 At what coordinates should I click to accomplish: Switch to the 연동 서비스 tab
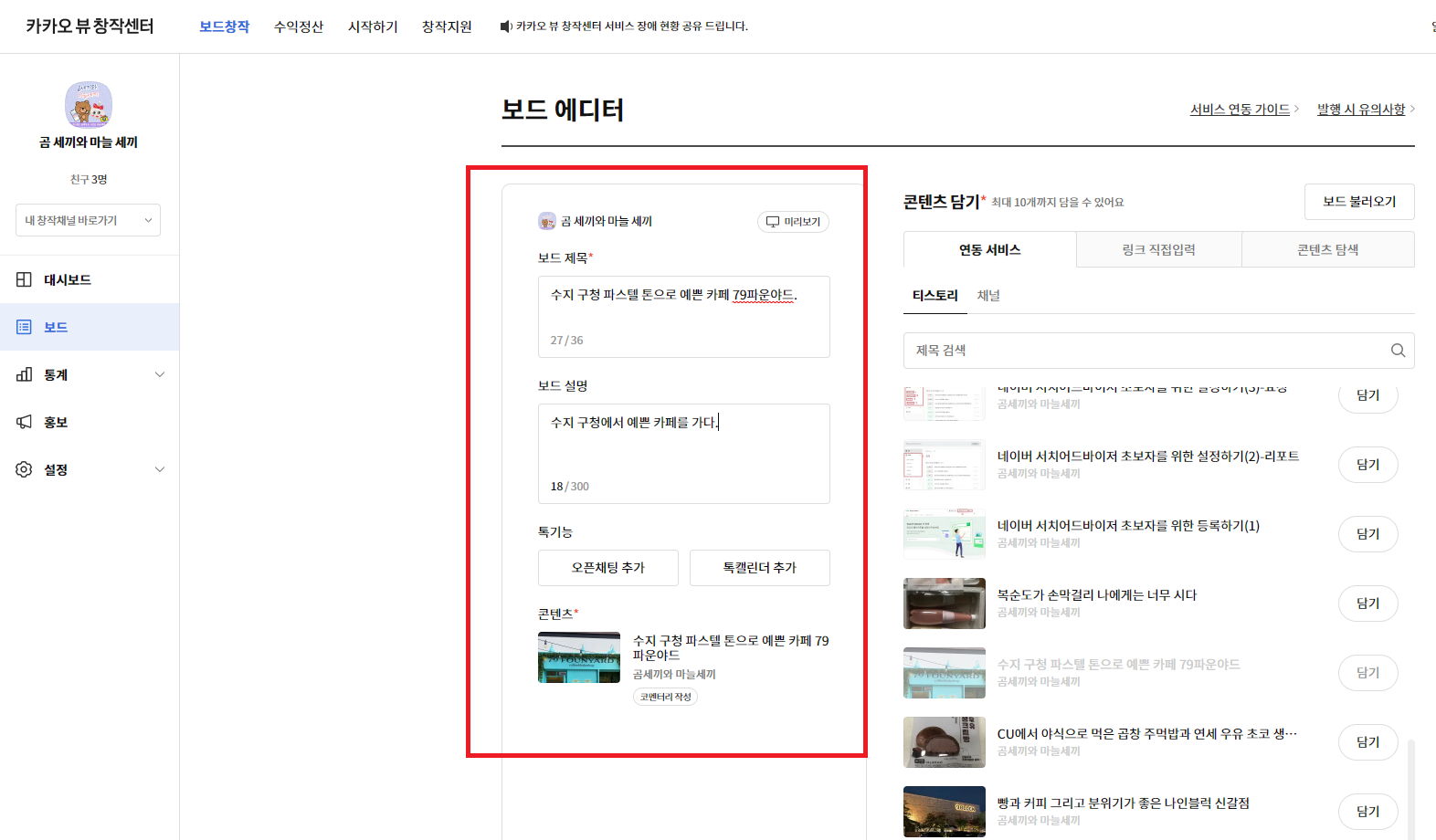pyautogui.click(x=990, y=249)
